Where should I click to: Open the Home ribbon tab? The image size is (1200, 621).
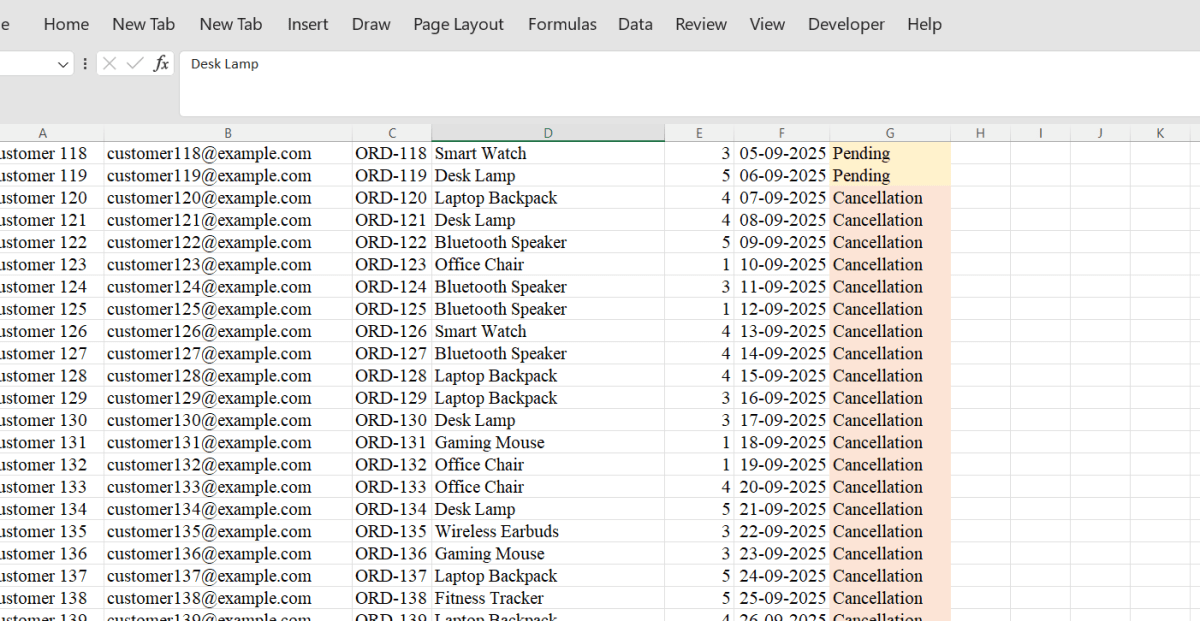click(x=66, y=24)
